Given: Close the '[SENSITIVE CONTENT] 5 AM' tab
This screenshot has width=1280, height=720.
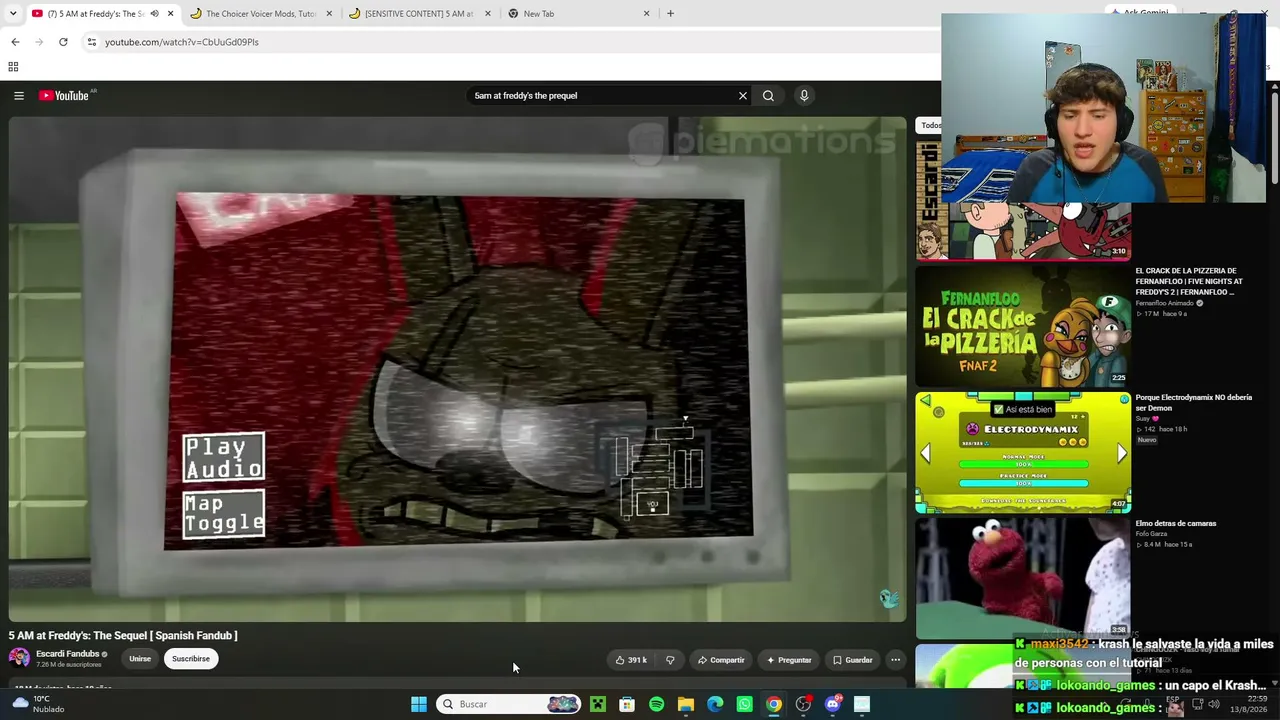Looking at the screenshot, I should point(488,14).
